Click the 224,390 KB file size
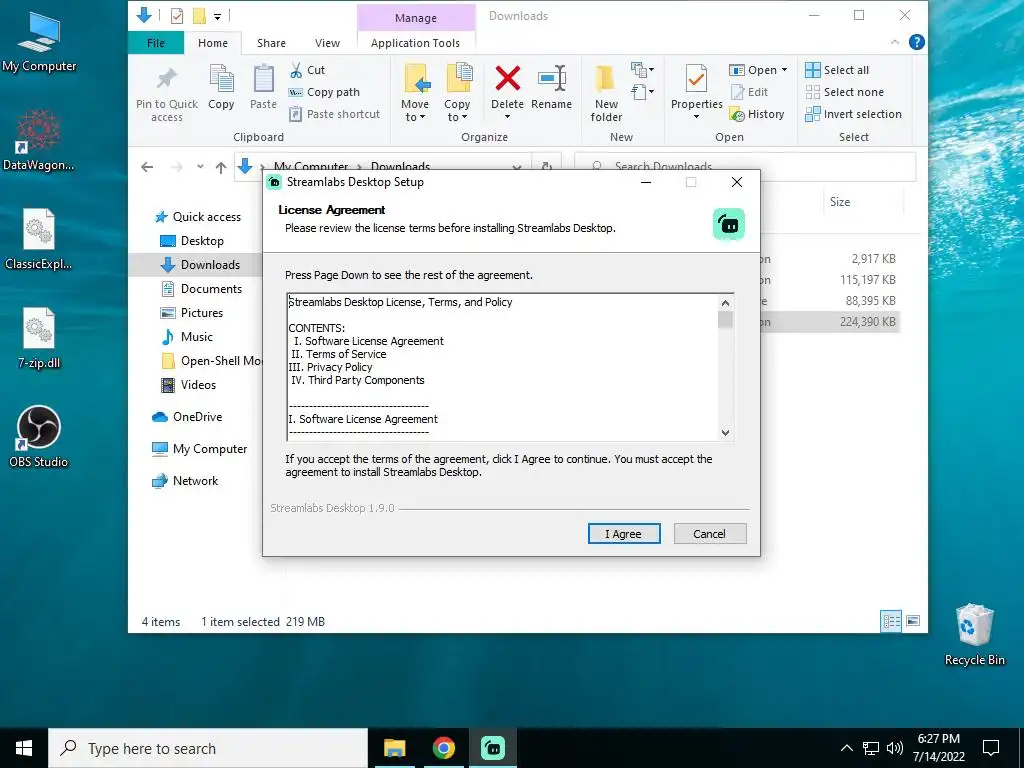The width and height of the screenshot is (1024, 768). [x=867, y=321]
